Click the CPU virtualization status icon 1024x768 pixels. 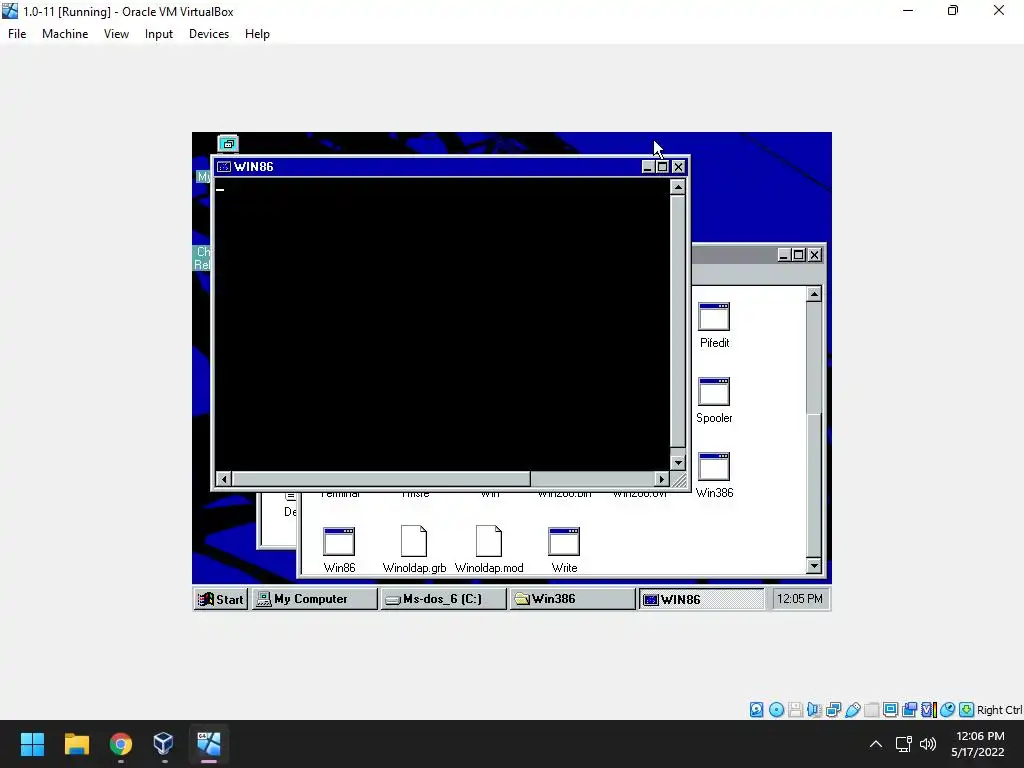click(x=929, y=710)
